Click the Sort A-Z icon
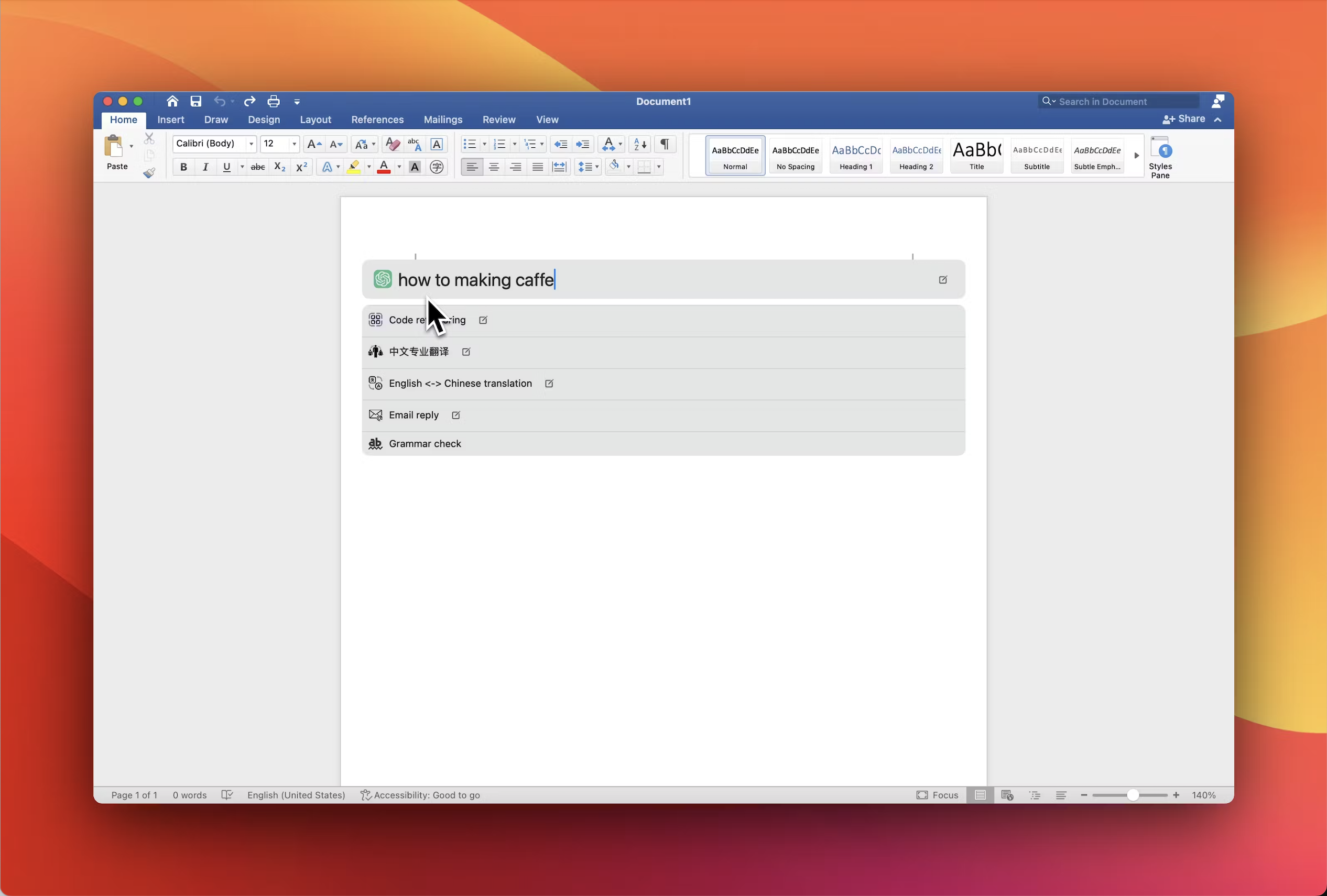Viewport: 1327px width, 896px height. (x=640, y=145)
